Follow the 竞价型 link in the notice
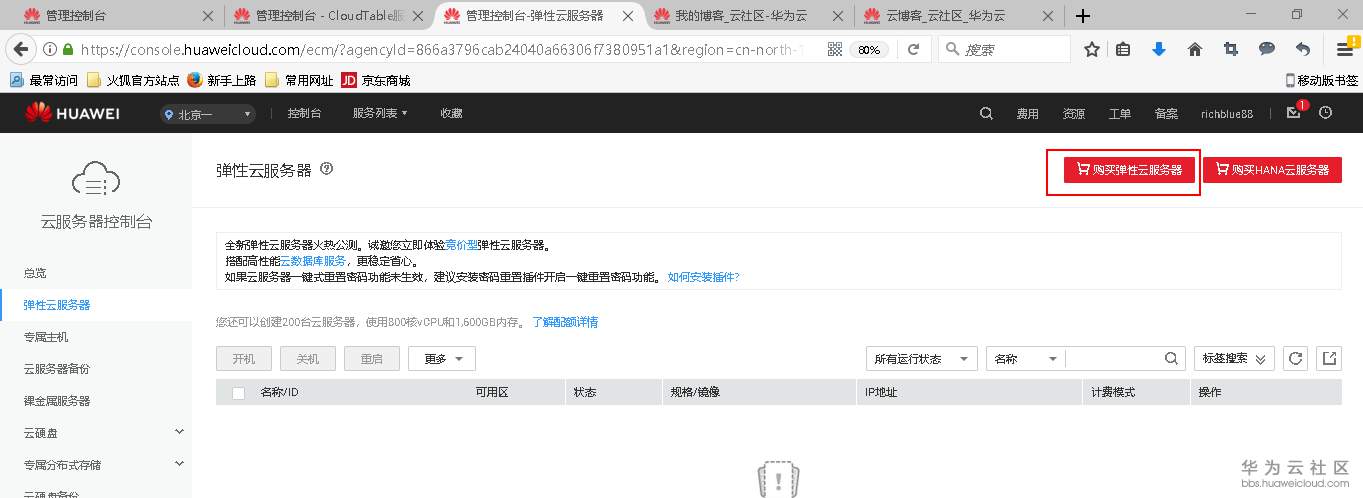 (x=461, y=245)
